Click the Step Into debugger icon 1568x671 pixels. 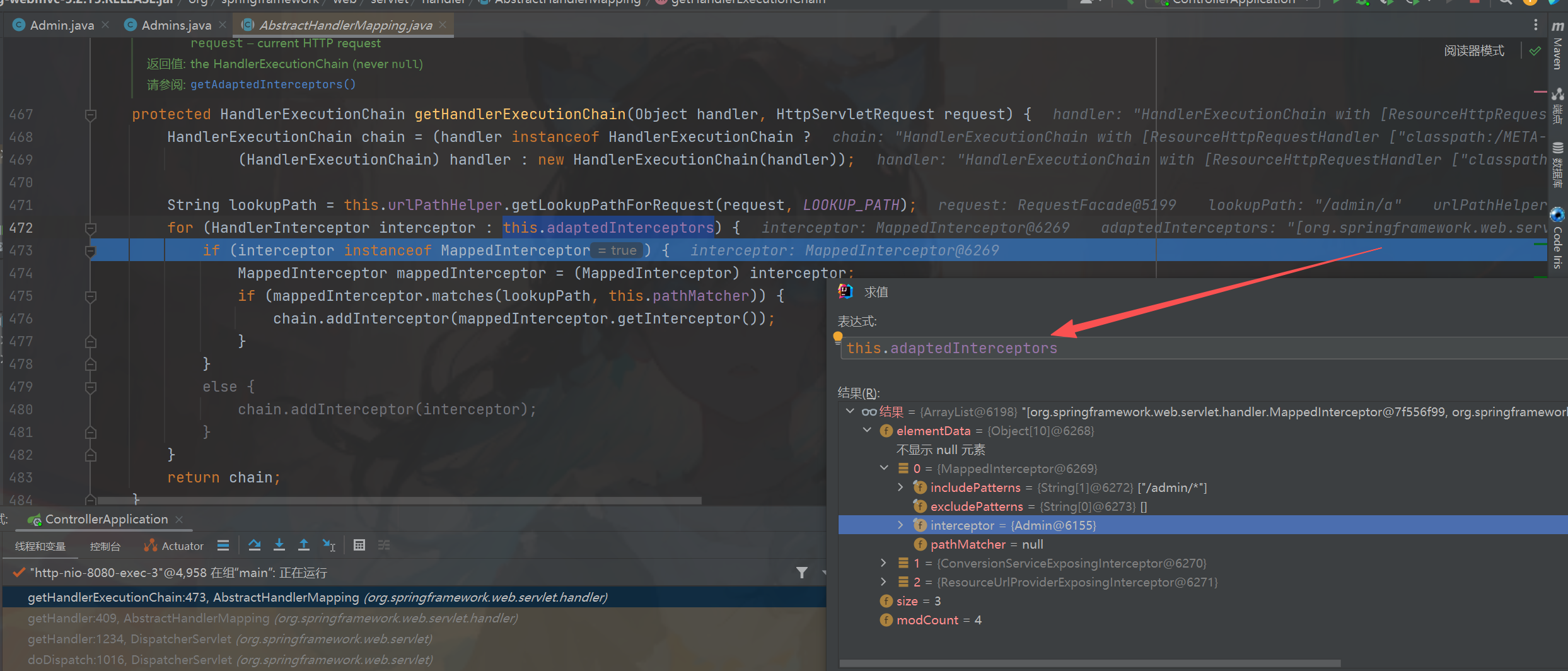[x=279, y=546]
